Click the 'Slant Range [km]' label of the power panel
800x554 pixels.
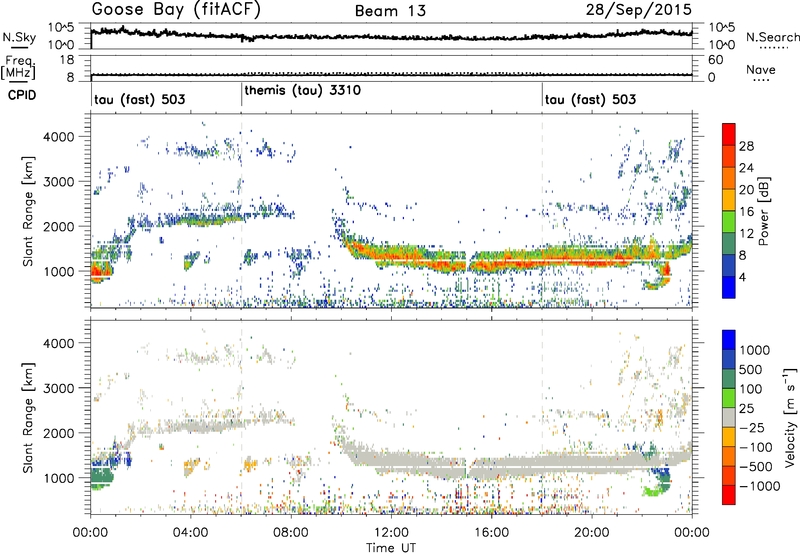pyautogui.click(x=28, y=211)
